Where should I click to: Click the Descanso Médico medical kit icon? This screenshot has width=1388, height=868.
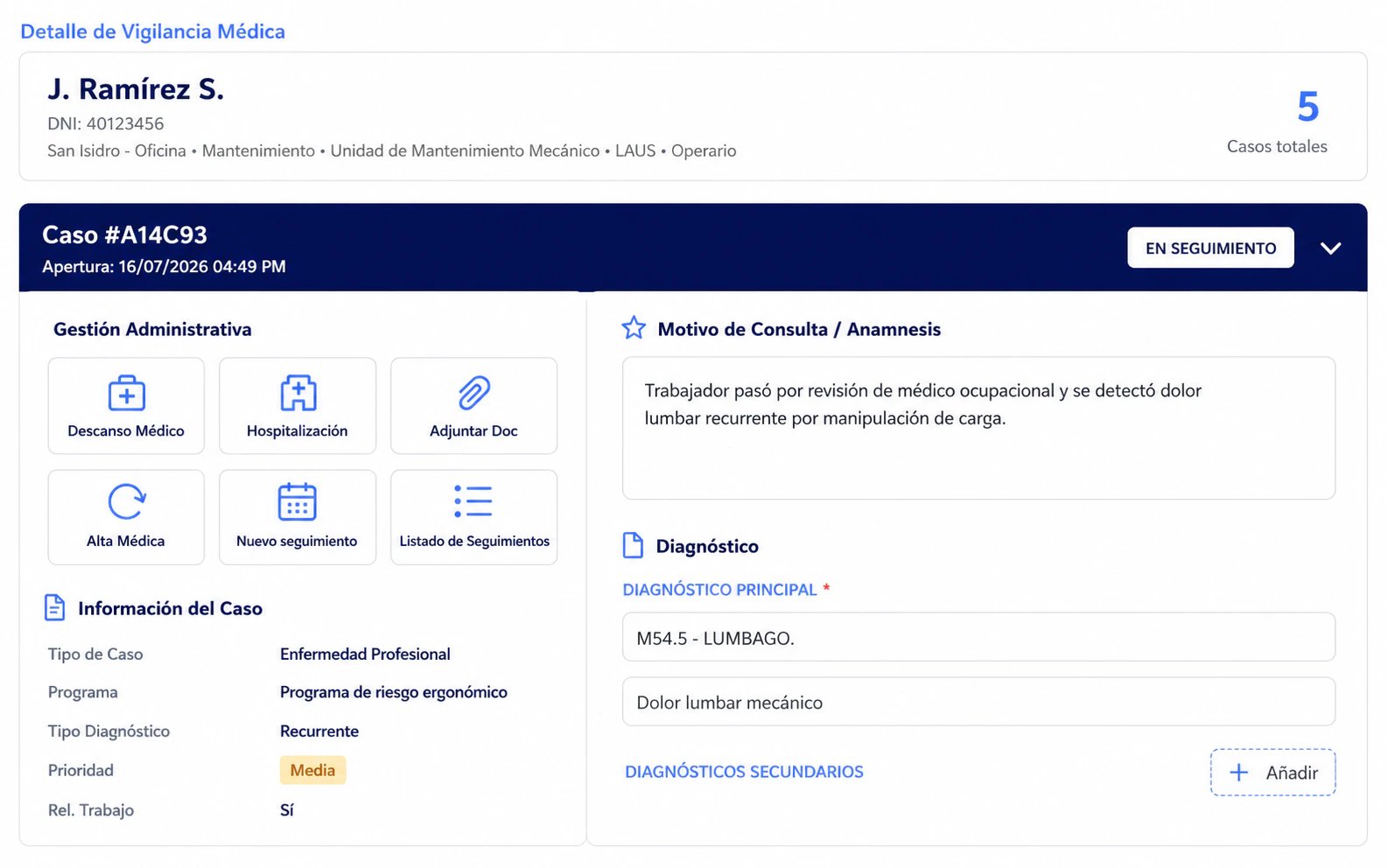point(127,393)
